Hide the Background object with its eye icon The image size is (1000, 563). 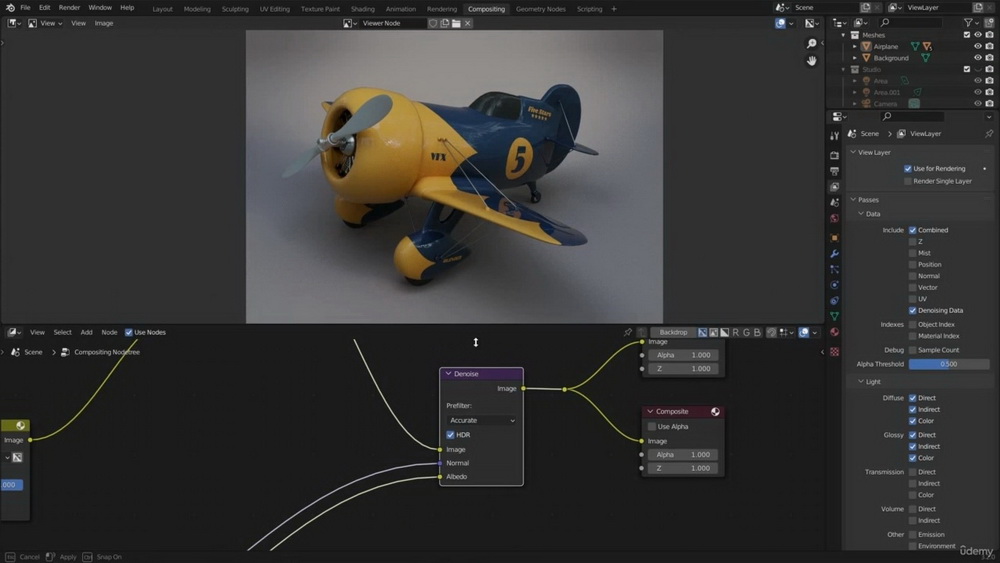point(978,58)
